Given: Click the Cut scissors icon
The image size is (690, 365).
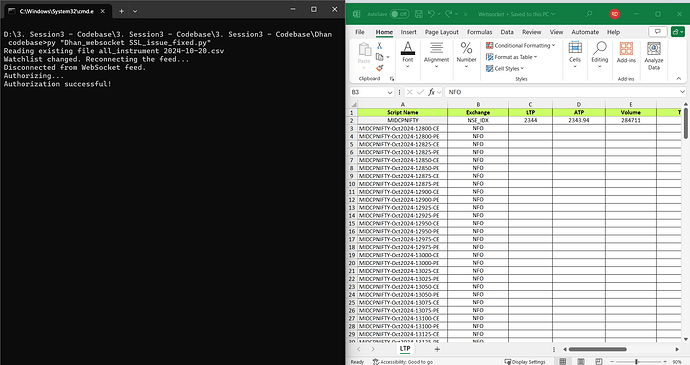Looking at the screenshot, I should click(x=379, y=45).
